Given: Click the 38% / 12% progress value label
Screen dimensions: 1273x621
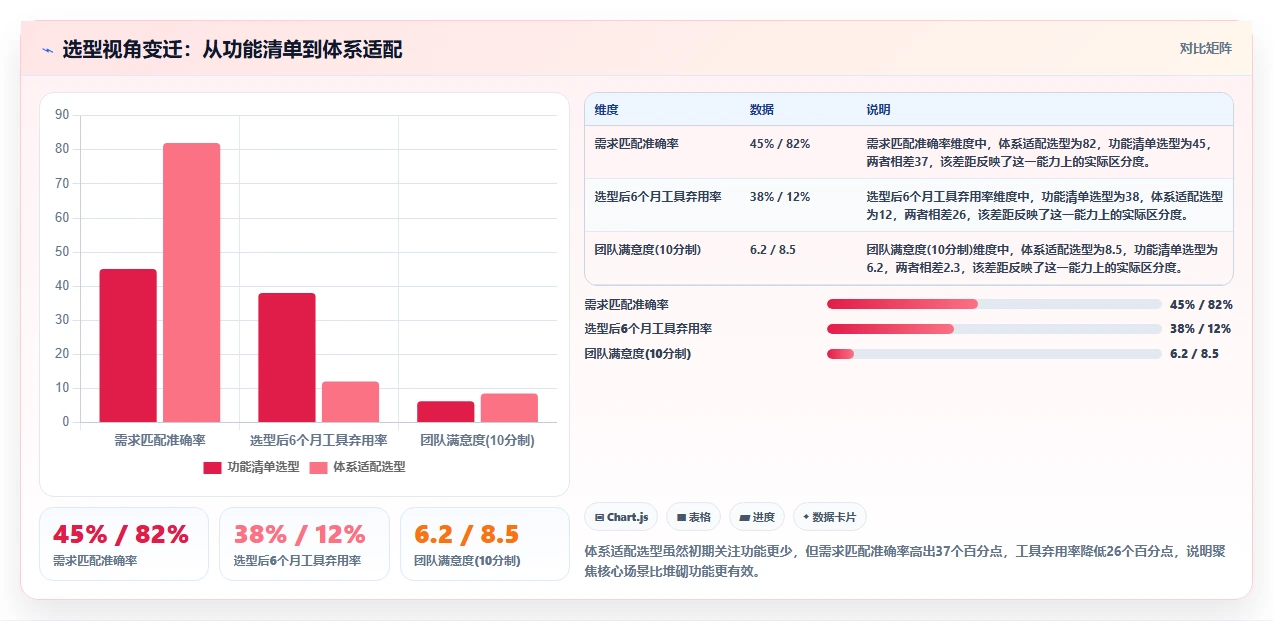Looking at the screenshot, I should [1200, 329].
